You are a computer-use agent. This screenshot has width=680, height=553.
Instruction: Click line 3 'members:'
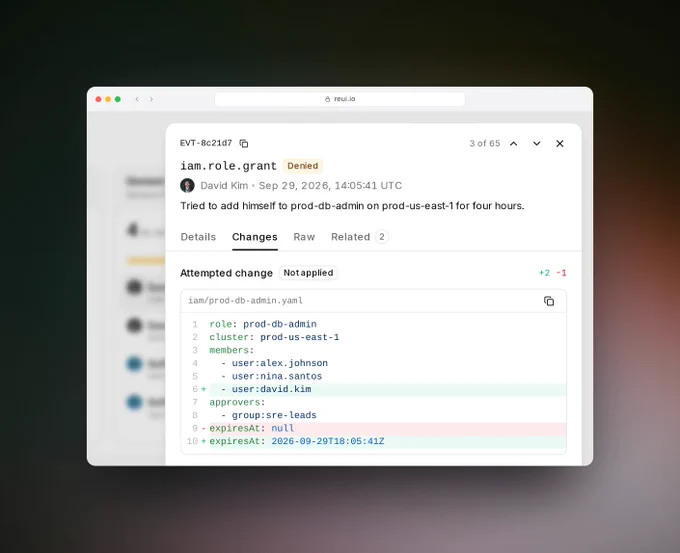click(x=232, y=350)
